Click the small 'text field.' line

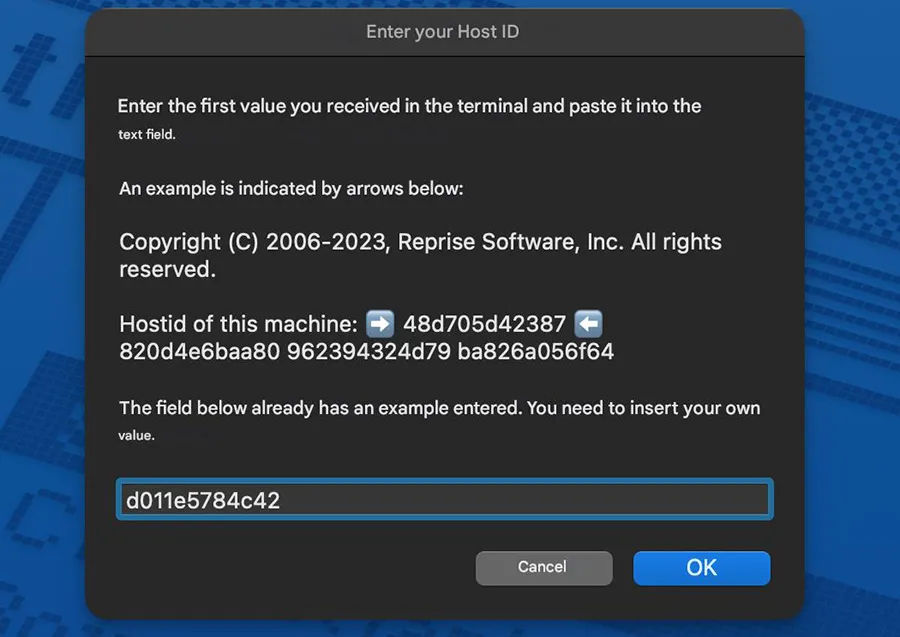tap(147, 134)
